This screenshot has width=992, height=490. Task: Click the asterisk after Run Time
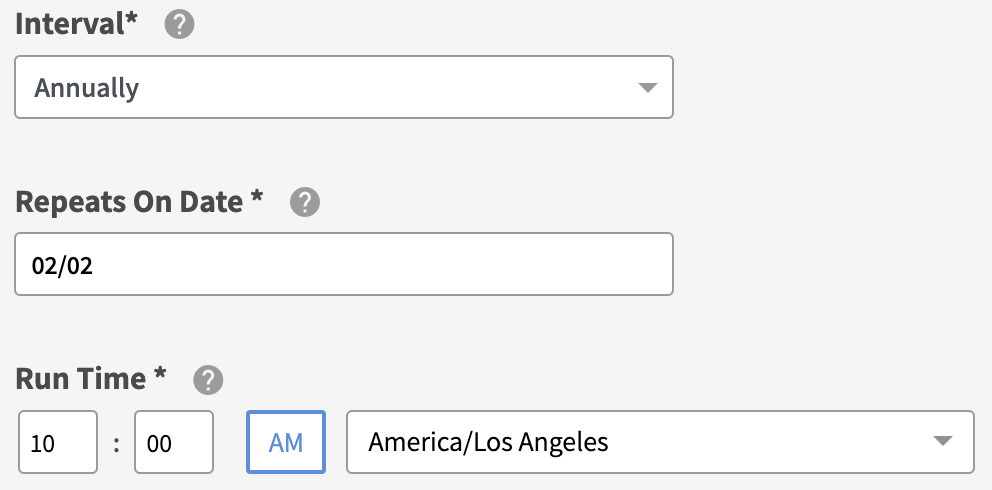pyautogui.click(x=160, y=376)
